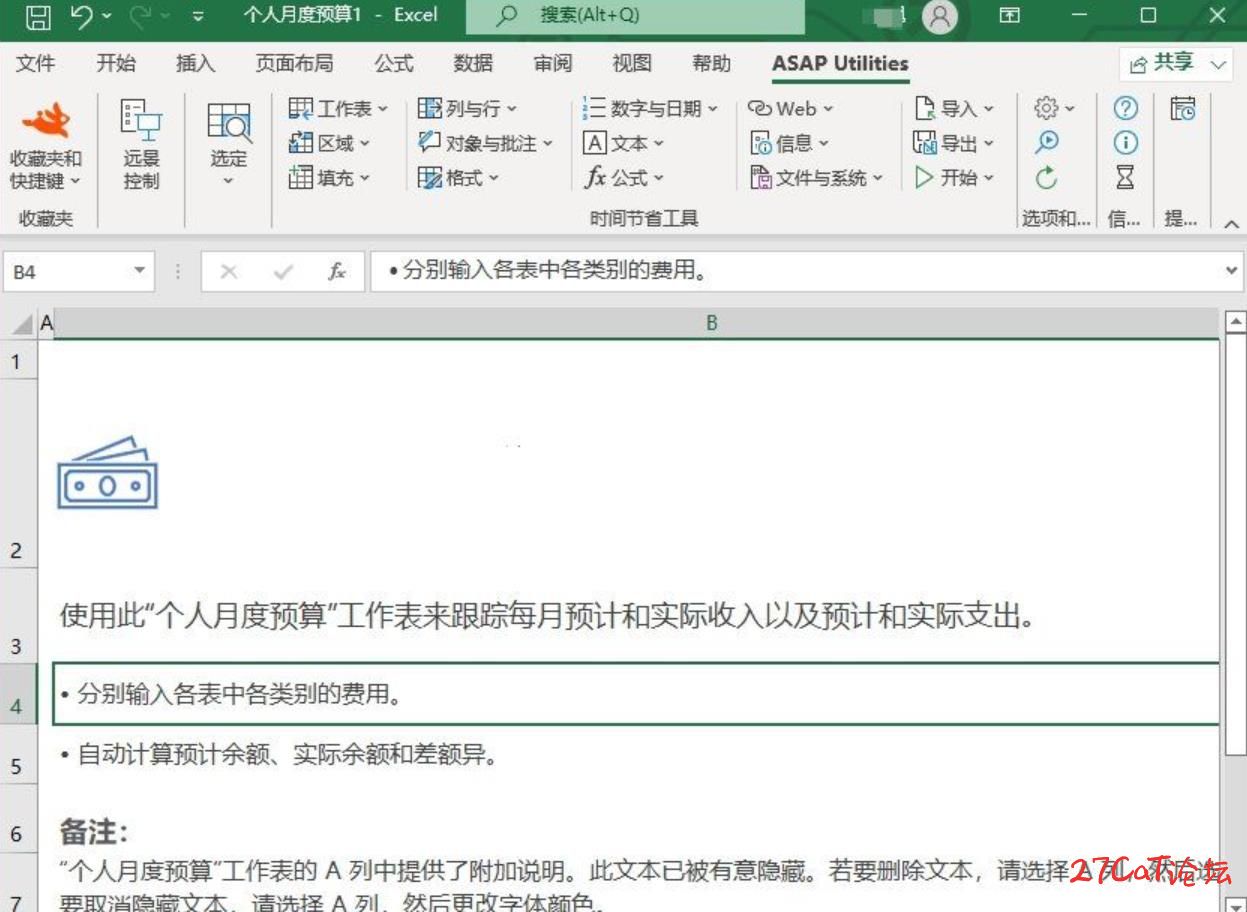Image resolution: width=1247 pixels, height=912 pixels.
Task: Click the Save icon in title bar
Action: click(x=38, y=16)
